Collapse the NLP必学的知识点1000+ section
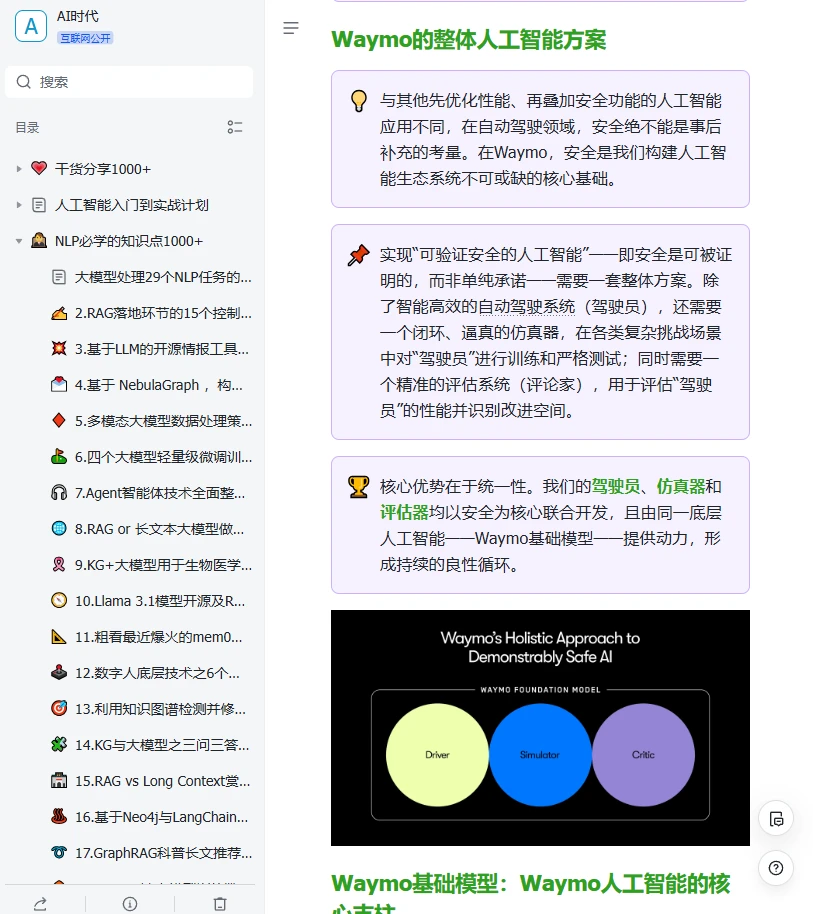 pos(16,241)
